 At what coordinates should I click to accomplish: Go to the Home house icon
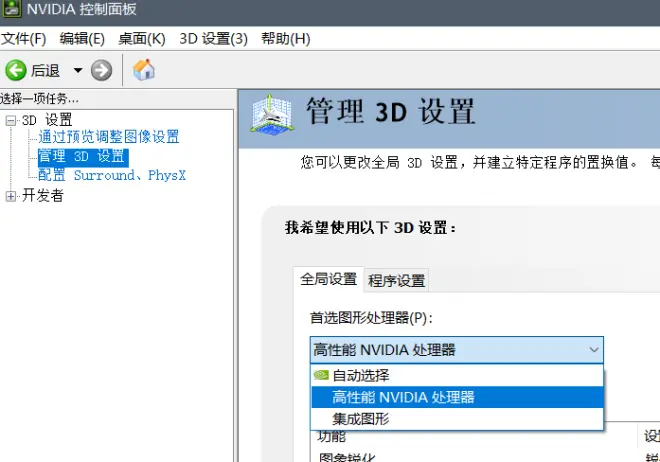tap(144, 70)
